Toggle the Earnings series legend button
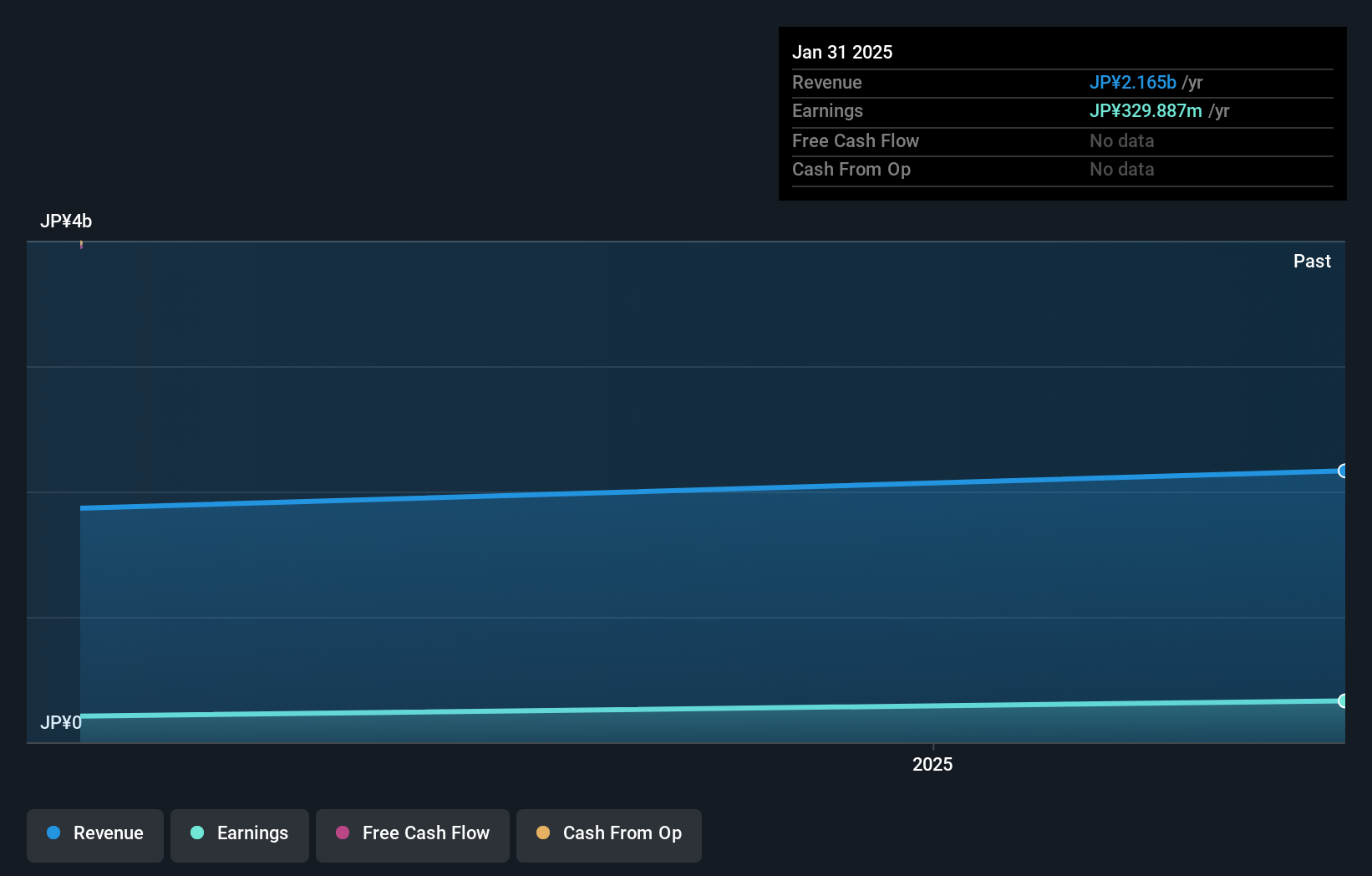 tap(240, 835)
